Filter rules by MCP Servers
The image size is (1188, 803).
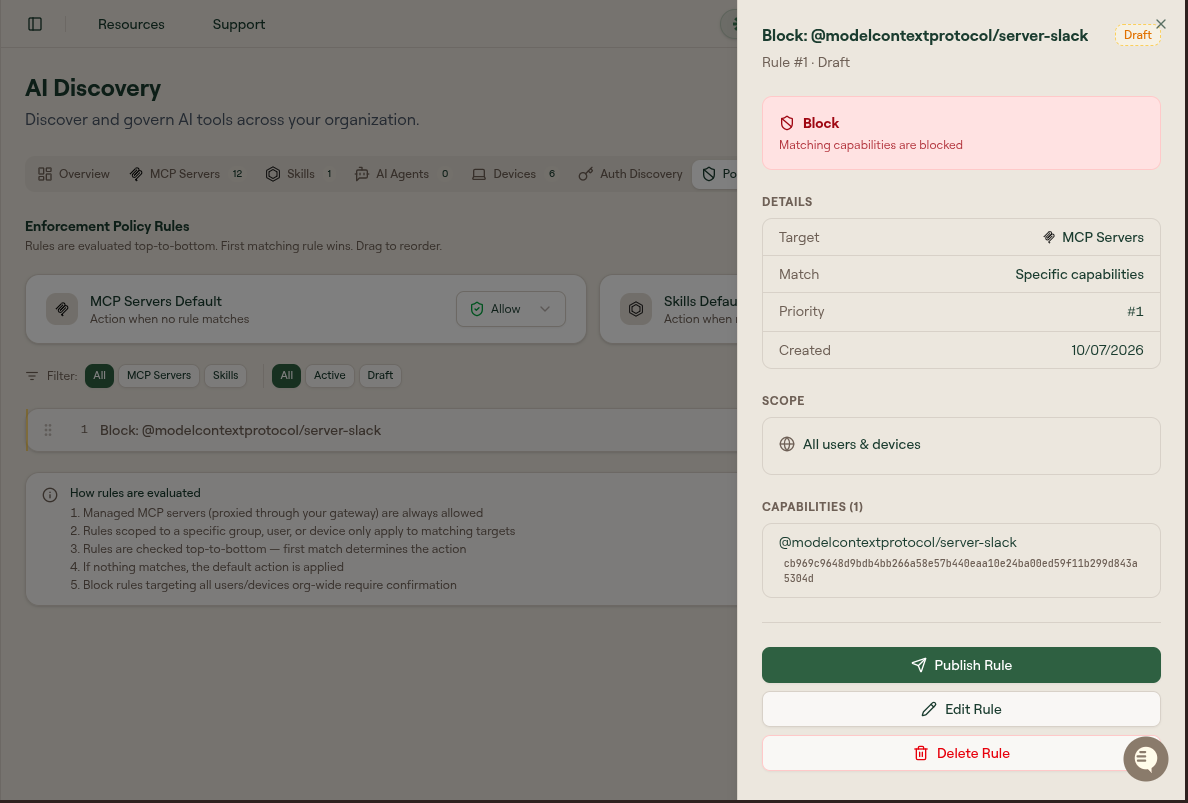tap(159, 376)
